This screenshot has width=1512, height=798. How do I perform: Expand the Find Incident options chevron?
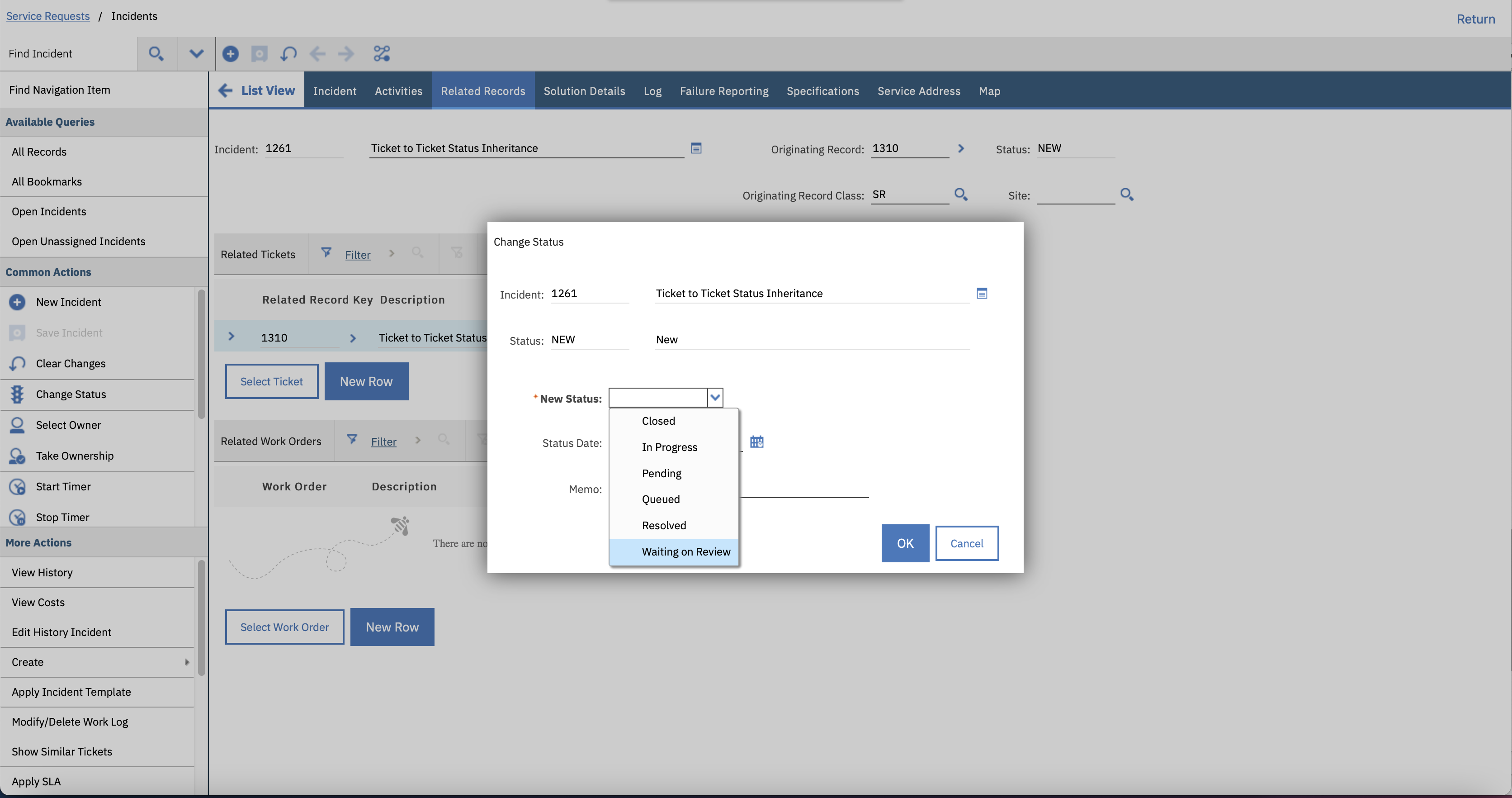coord(196,53)
